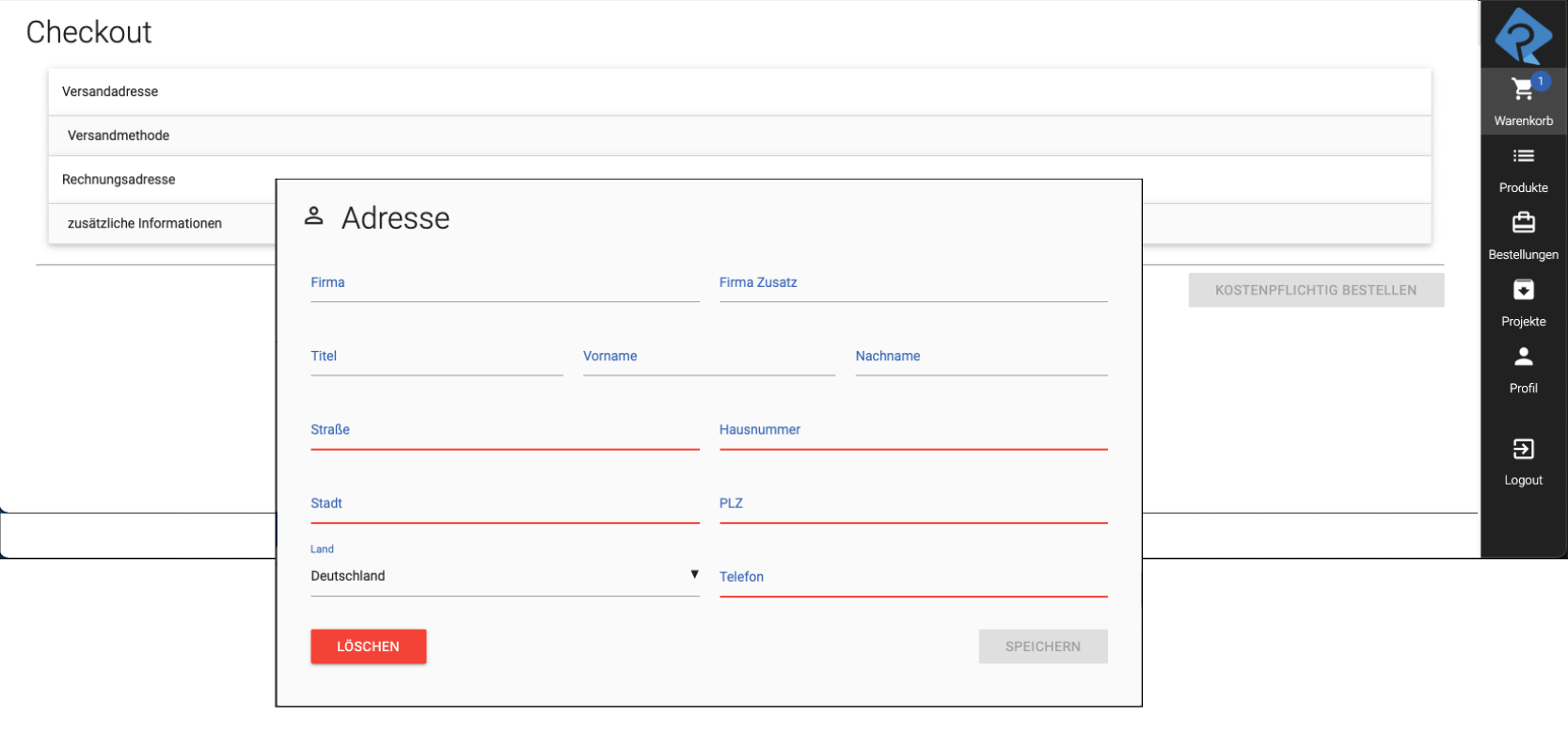
Task: Go to Projekte archive icon
Action: (1523, 290)
